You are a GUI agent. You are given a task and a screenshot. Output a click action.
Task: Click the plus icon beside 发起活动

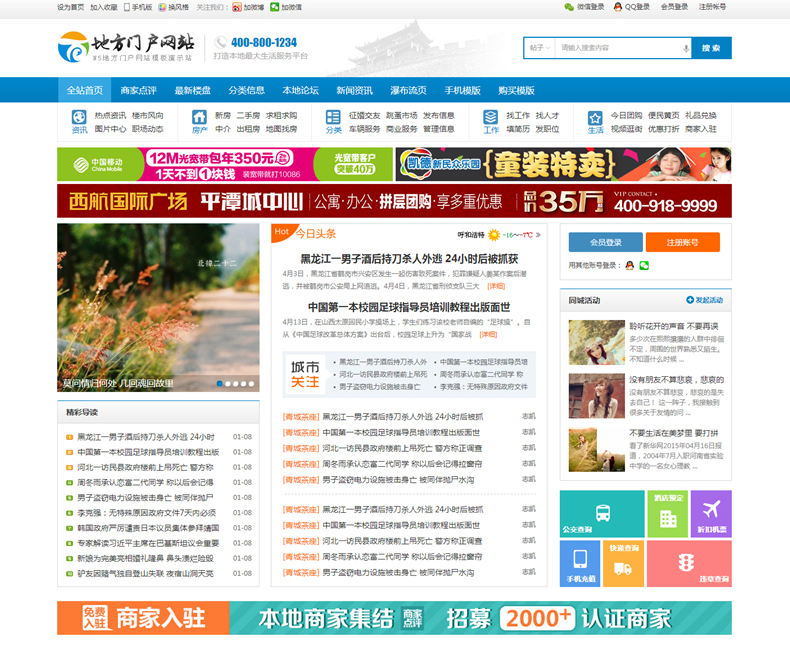pos(690,300)
